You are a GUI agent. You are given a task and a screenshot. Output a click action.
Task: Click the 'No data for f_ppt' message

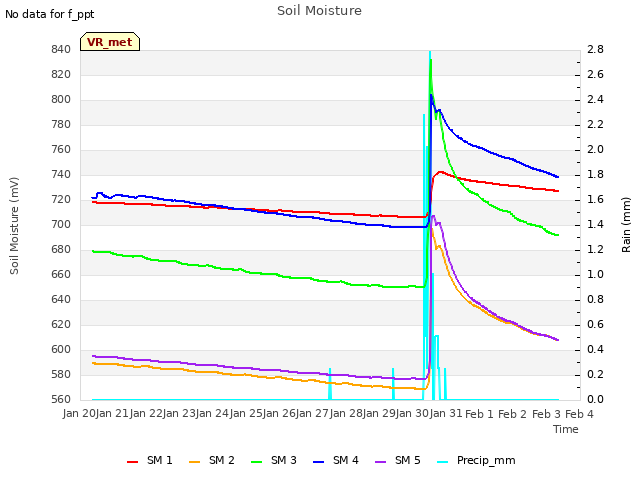[x=49, y=15]
